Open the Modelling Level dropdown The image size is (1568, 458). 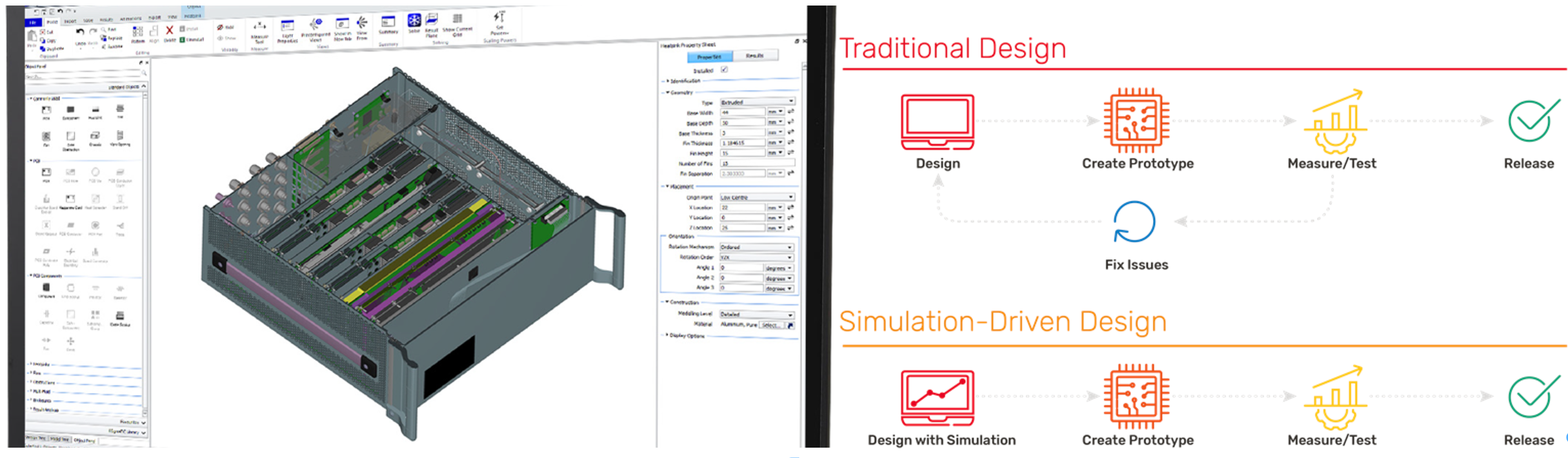[x=757, y=314]
